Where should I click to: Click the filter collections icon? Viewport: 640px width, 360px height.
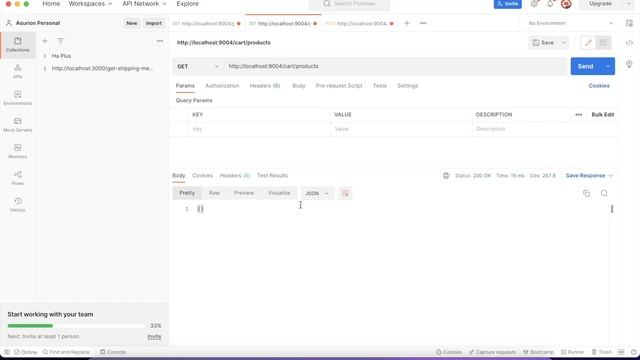click(x=60, y=41)
